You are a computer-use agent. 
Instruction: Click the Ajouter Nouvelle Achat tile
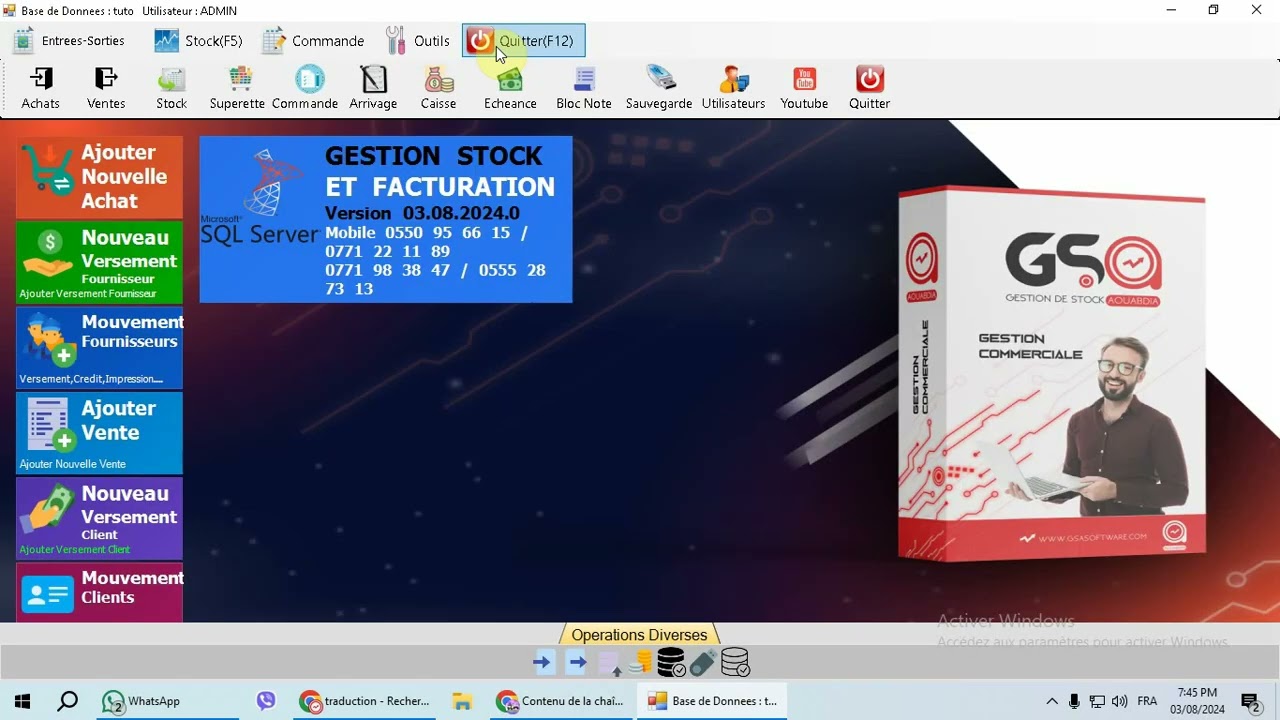click(x=99, y=177)
